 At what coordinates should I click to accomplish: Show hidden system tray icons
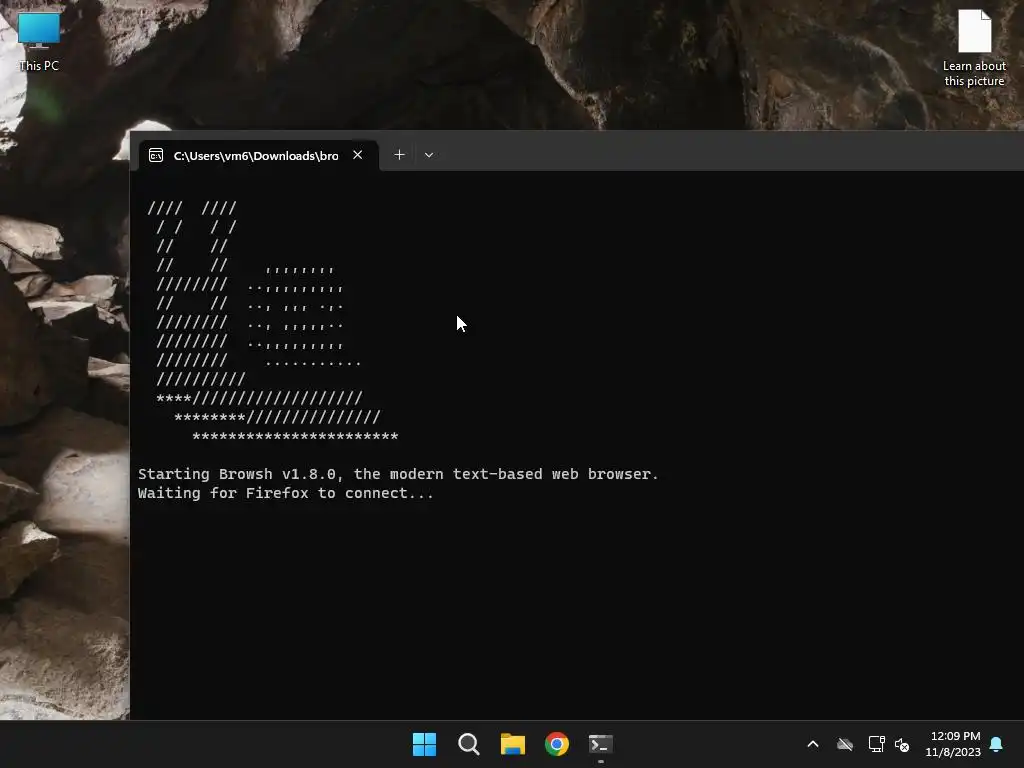pos(813,744)
